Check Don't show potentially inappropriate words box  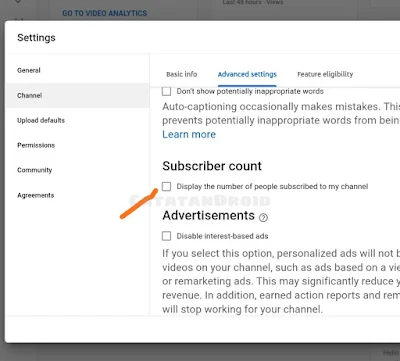click(x=166, y=91)
